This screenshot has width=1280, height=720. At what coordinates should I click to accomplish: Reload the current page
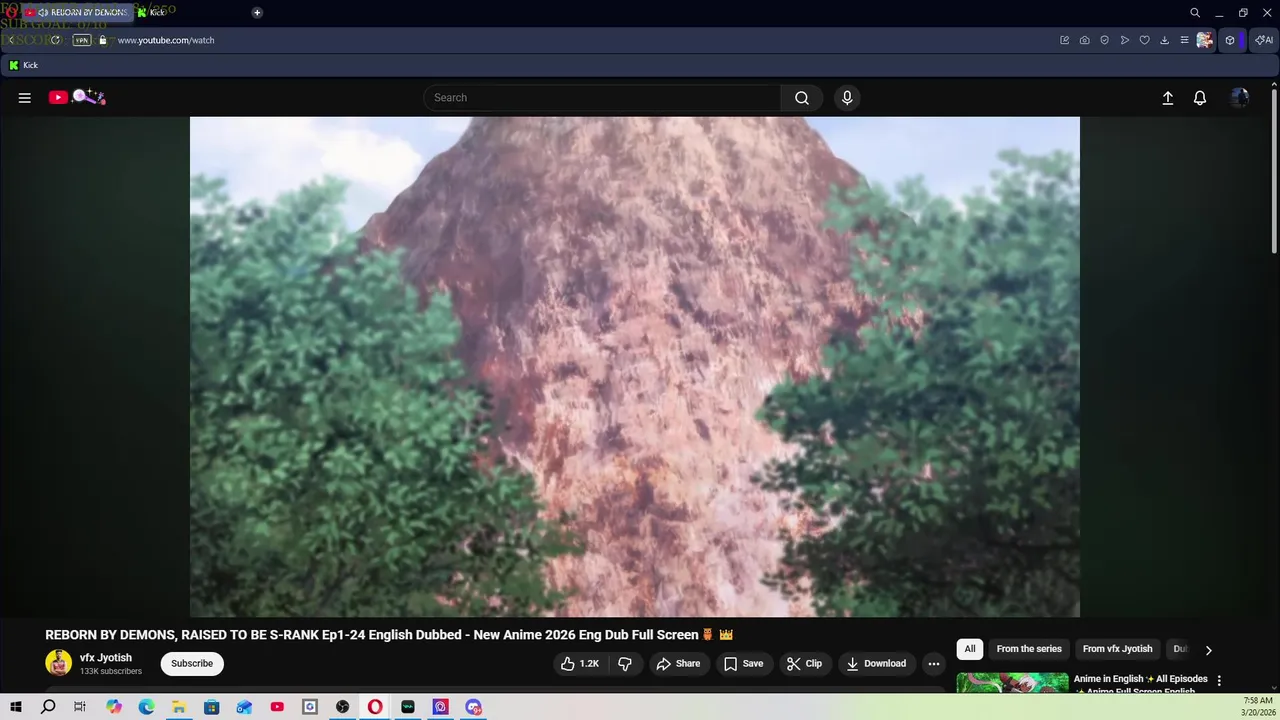point(56,40)
